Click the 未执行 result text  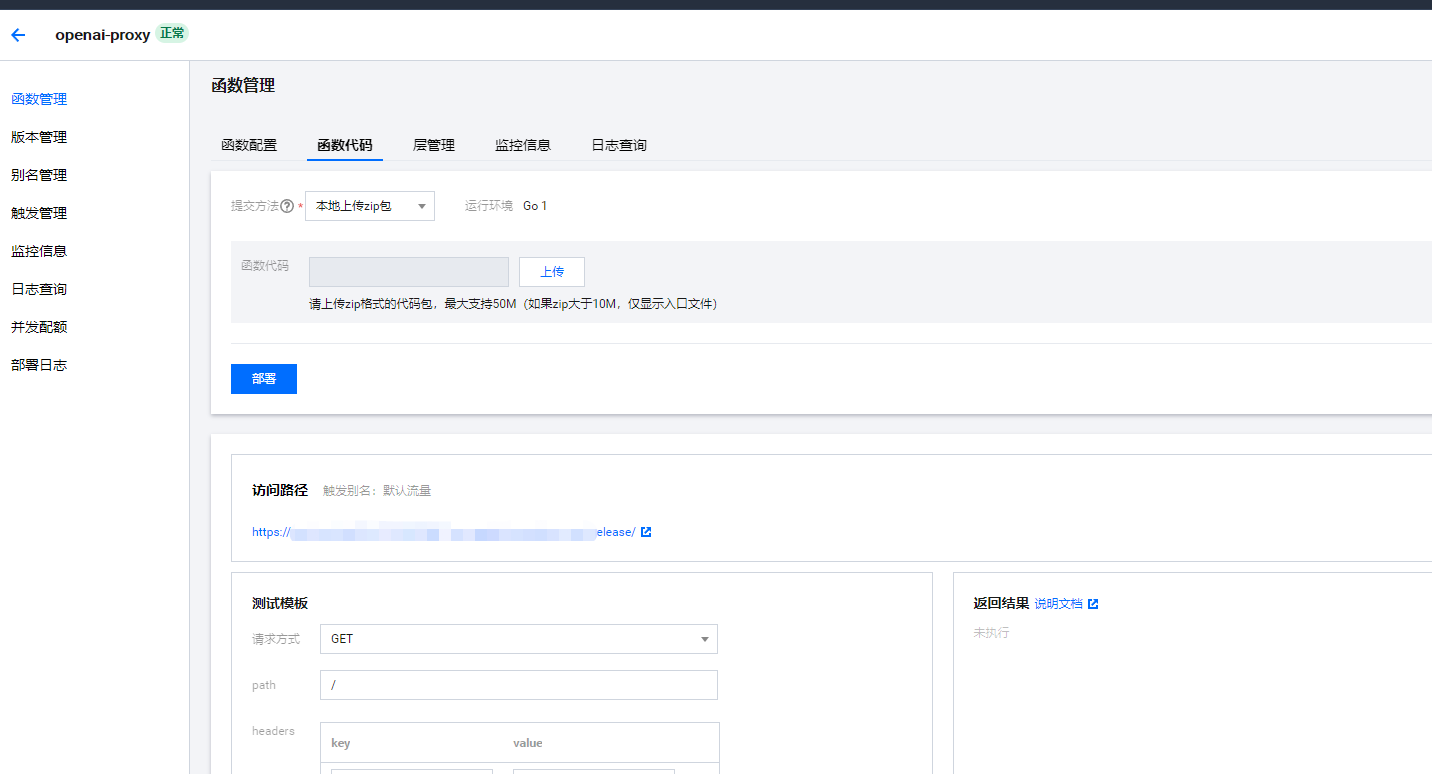(x=991, y=633)
